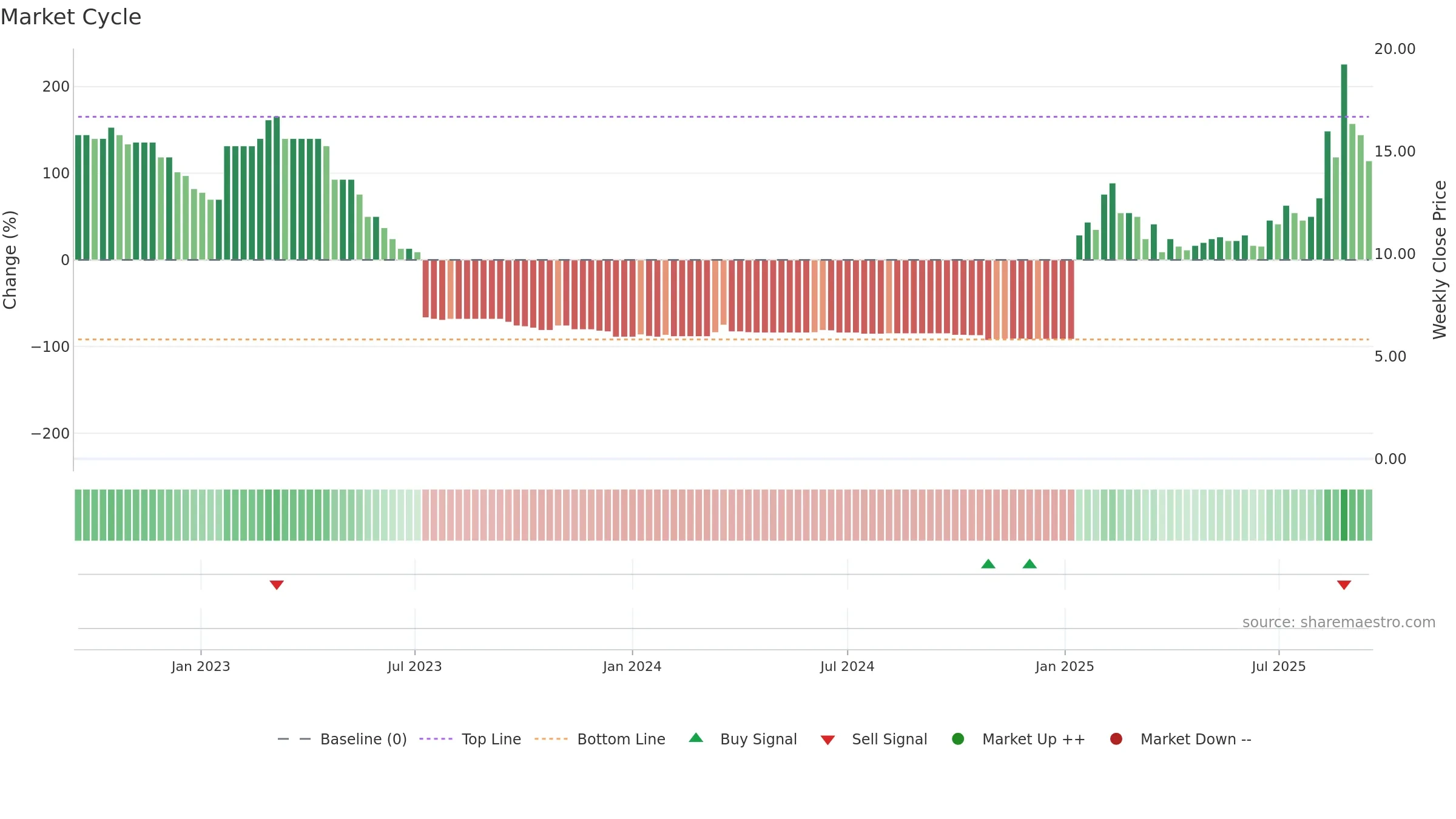Click the Change (%) axis title
The image size is (1456, 819).
pos(10,260)
